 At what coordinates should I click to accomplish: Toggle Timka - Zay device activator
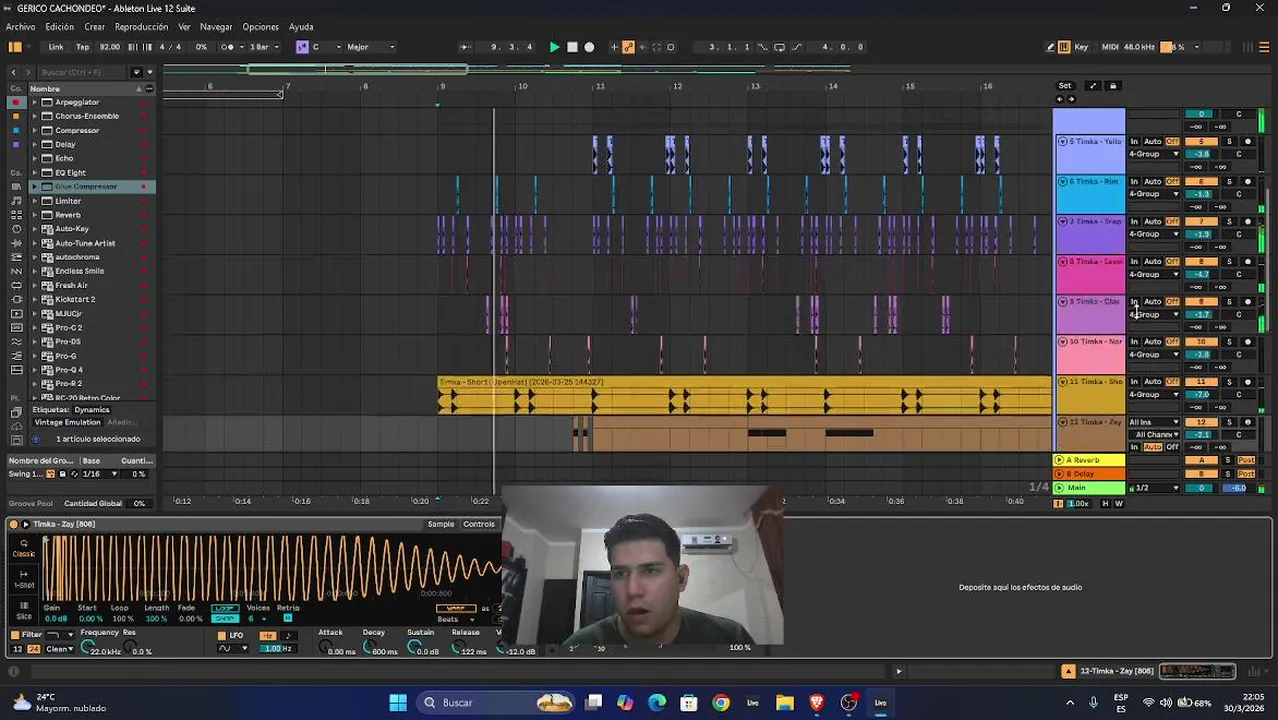[14, 524]
